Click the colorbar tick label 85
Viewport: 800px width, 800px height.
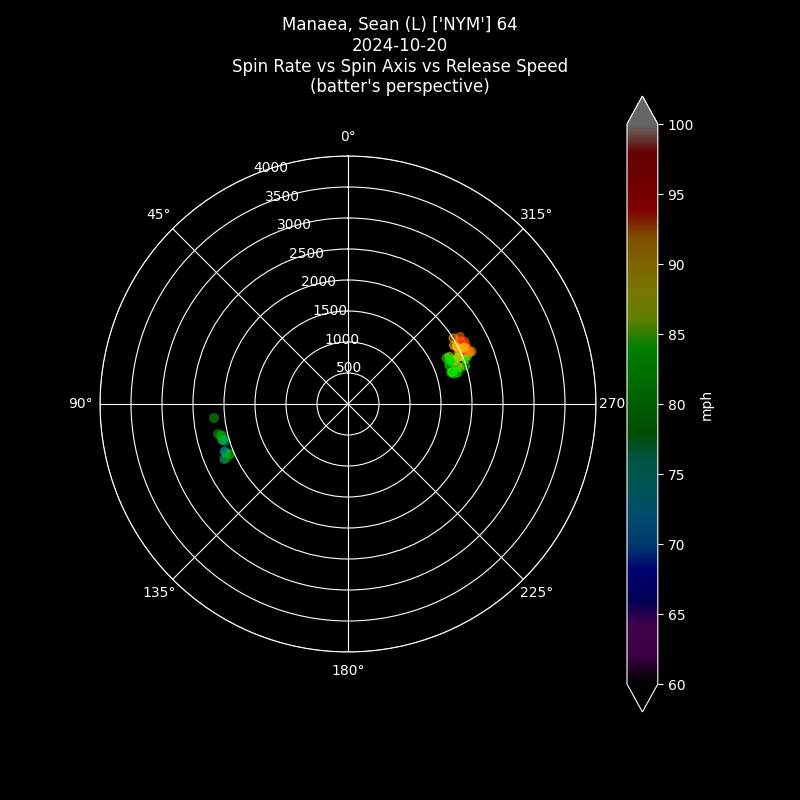[x=676, y=335]
